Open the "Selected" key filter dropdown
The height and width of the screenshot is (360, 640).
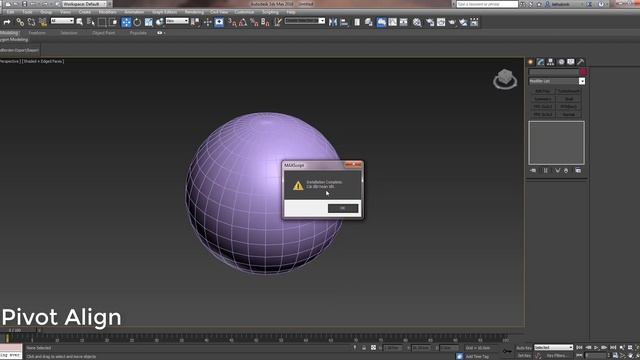tap(553, 348)
